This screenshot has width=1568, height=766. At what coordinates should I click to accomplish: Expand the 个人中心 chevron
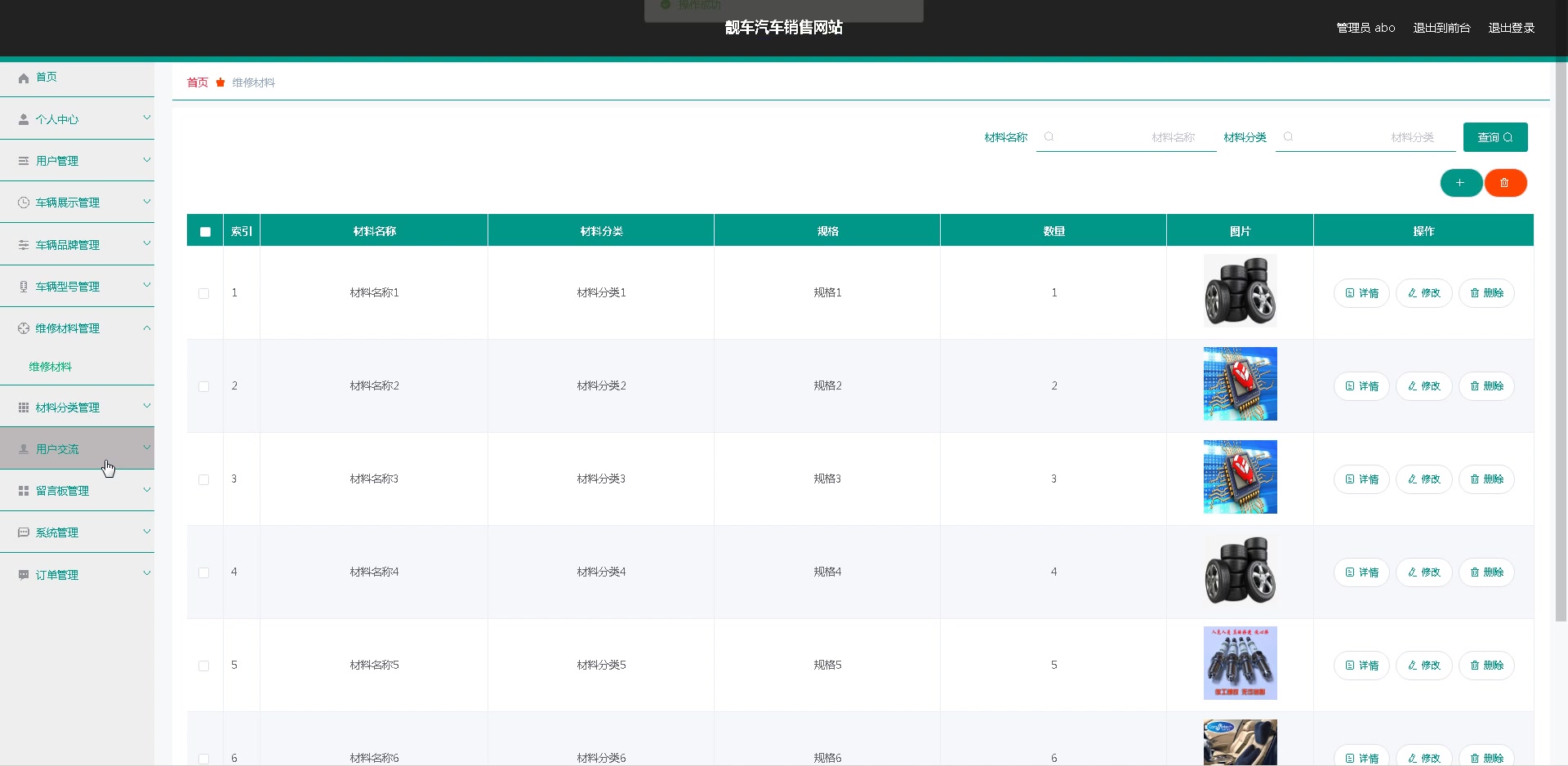coord(147,118)
